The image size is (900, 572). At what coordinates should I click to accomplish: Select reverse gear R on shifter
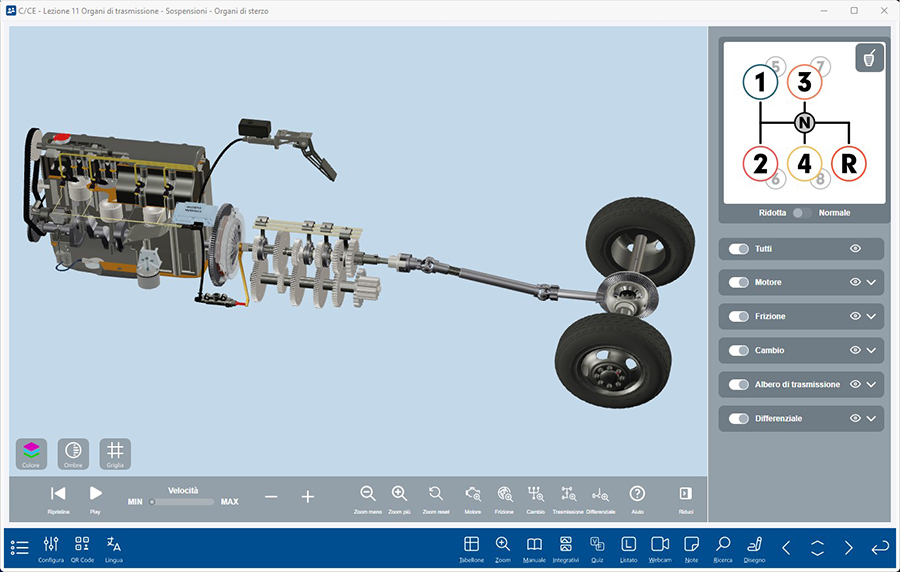848,164
